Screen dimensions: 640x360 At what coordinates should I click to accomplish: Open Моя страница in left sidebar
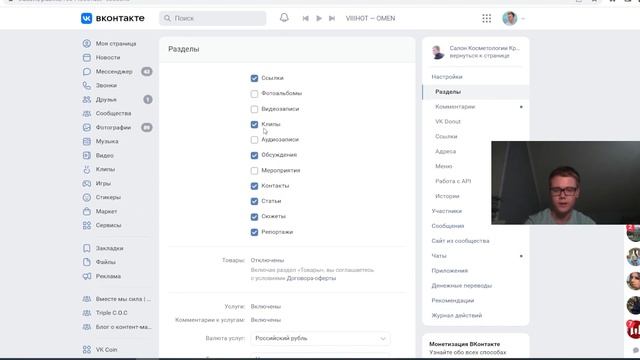pos(116,44)
